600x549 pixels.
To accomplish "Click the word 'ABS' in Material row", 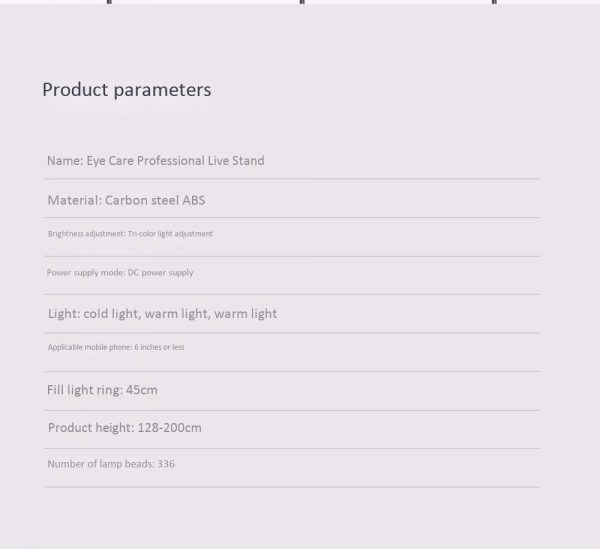I will (194, 200).
